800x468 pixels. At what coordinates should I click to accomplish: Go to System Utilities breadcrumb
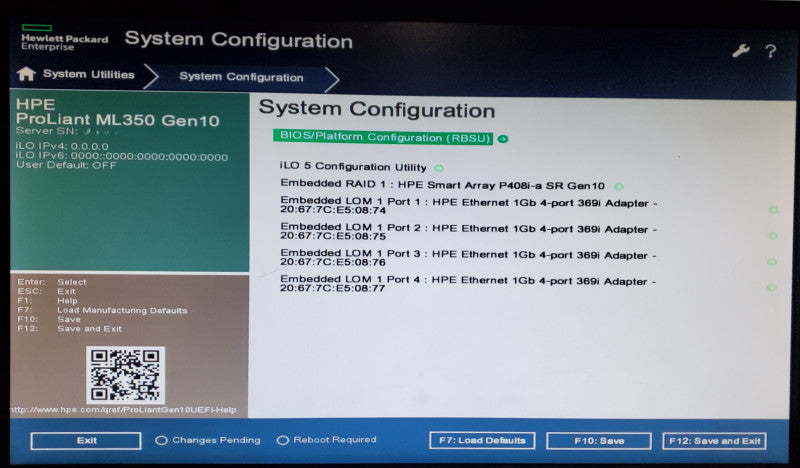(88, 75)
